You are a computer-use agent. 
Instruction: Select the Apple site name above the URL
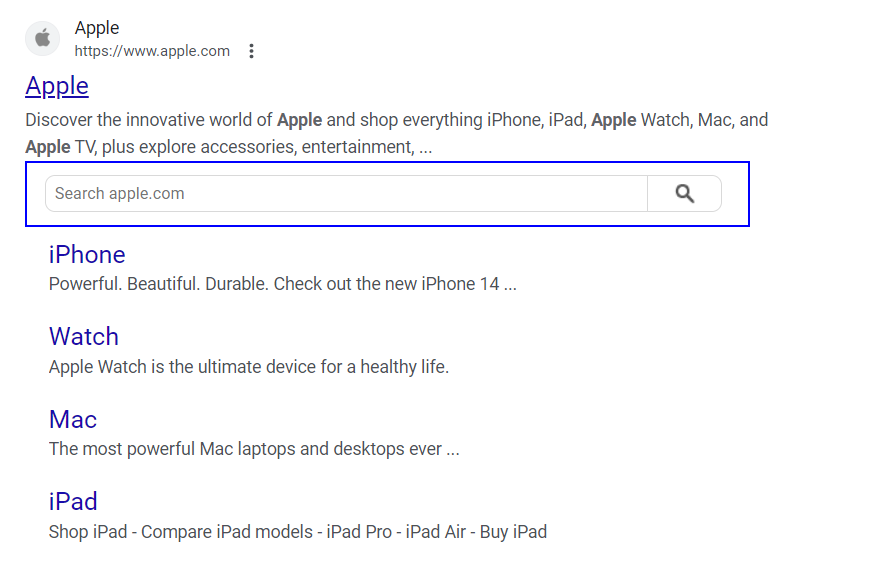tap(97, 28)
